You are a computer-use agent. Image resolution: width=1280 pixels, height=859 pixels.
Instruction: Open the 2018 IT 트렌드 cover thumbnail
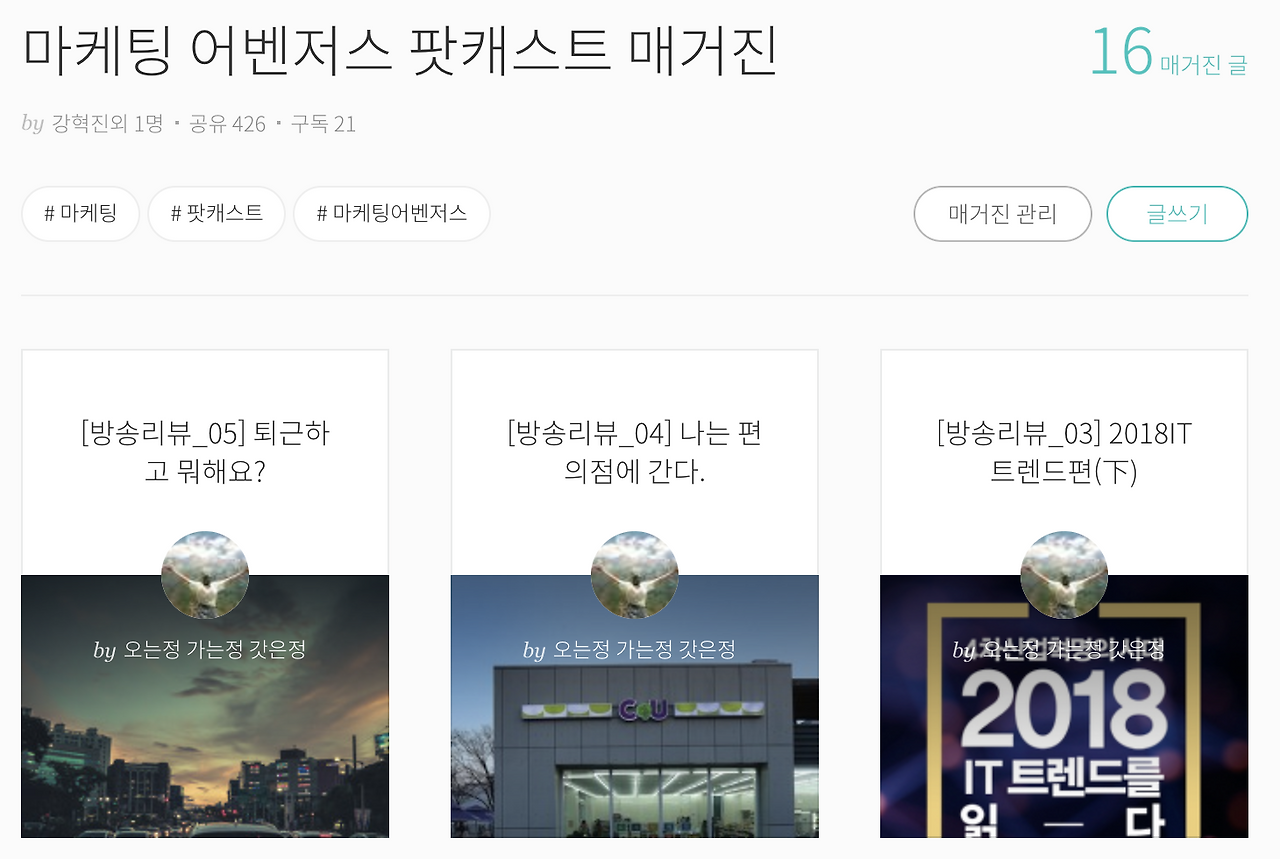coord(1064,740)
